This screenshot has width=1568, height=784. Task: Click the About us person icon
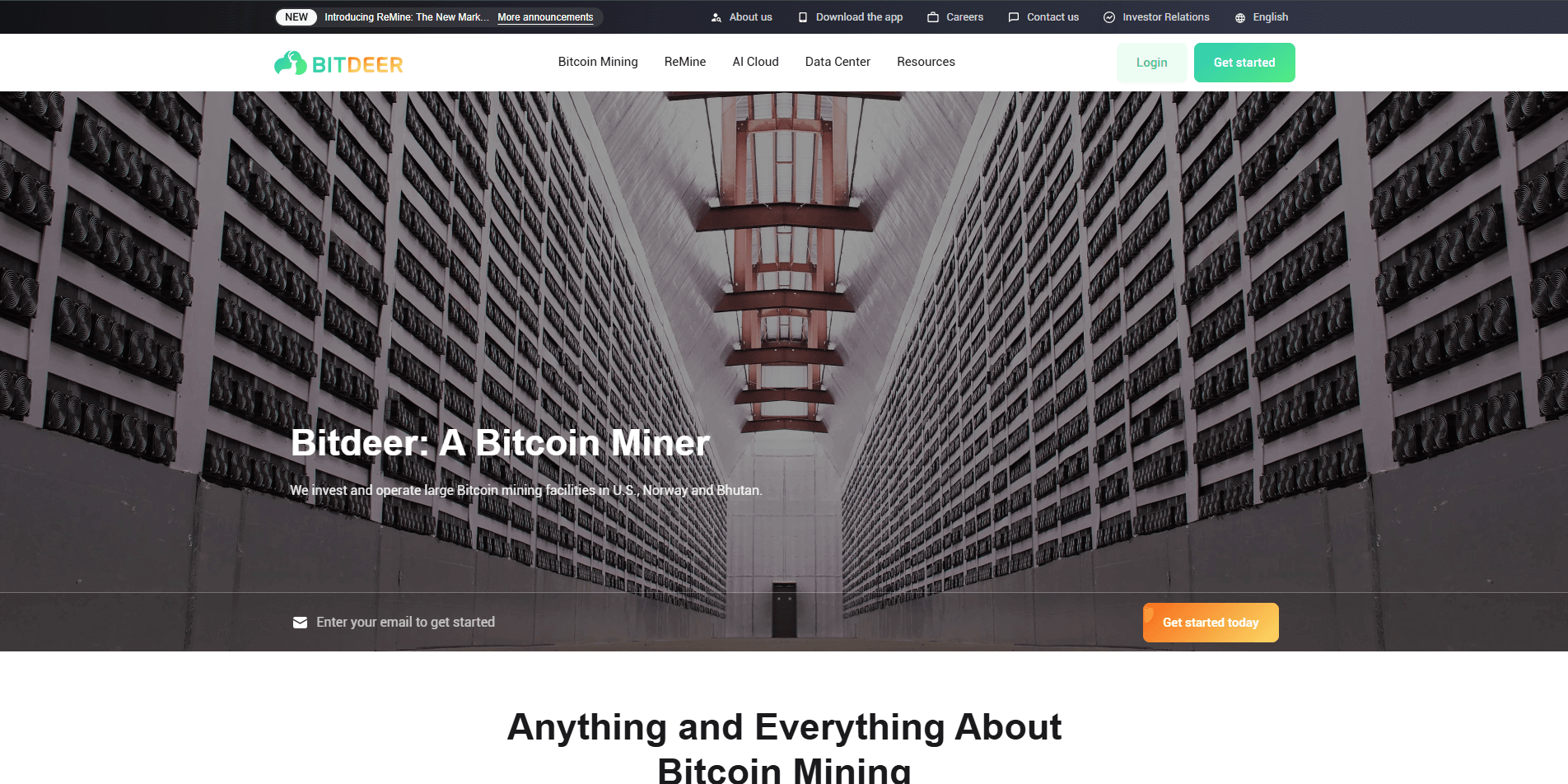coord(716,17)
